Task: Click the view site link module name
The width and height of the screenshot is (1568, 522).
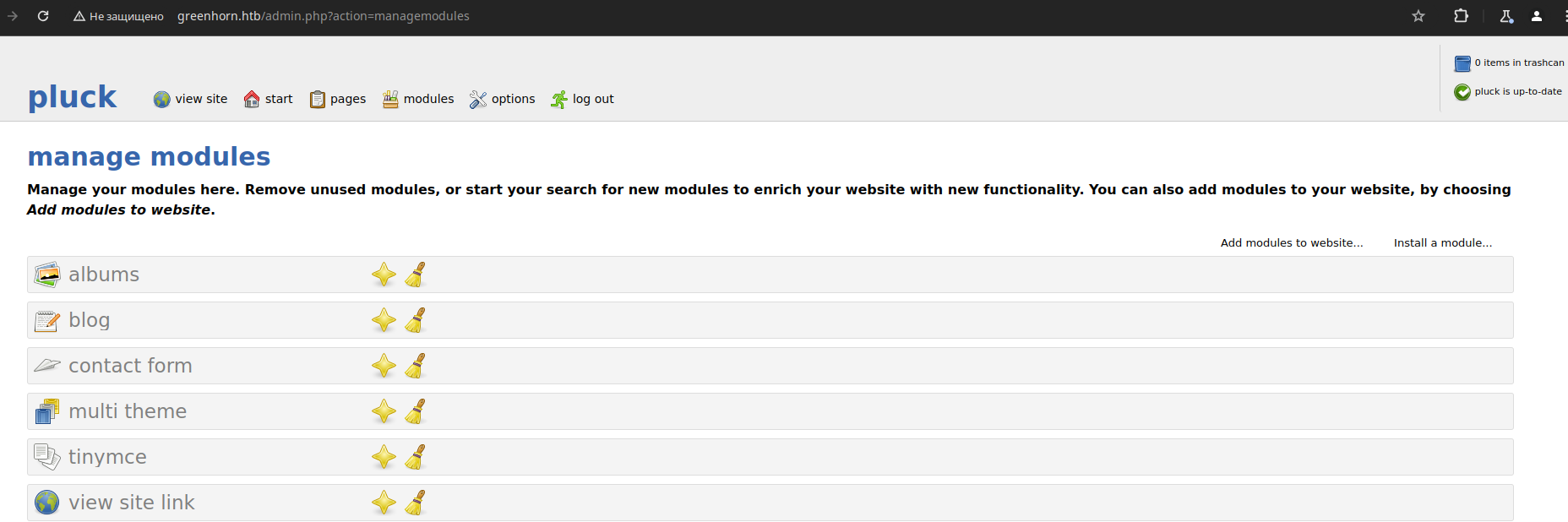Action: coord(132,503)
